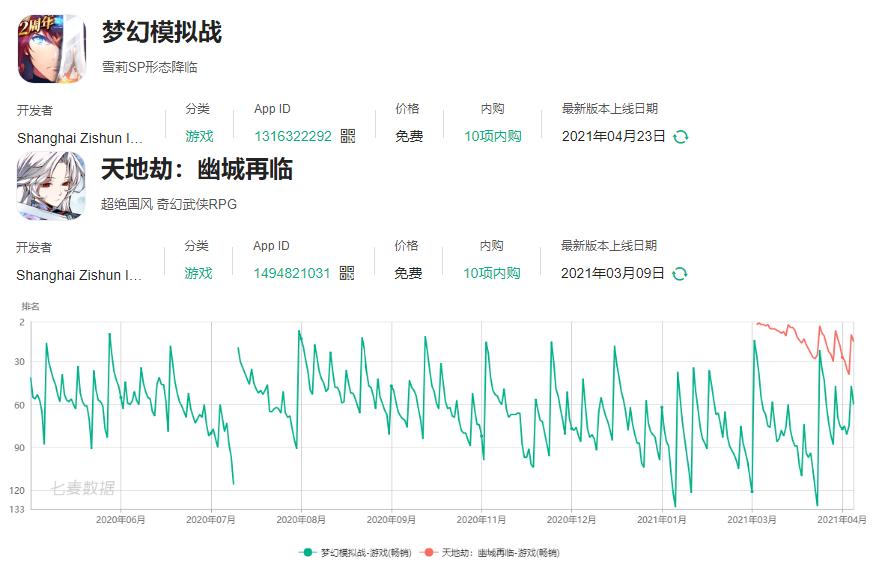The image size is (876, 566).
Task: Open App ID link 1316322292
Action: coord(293,136)
